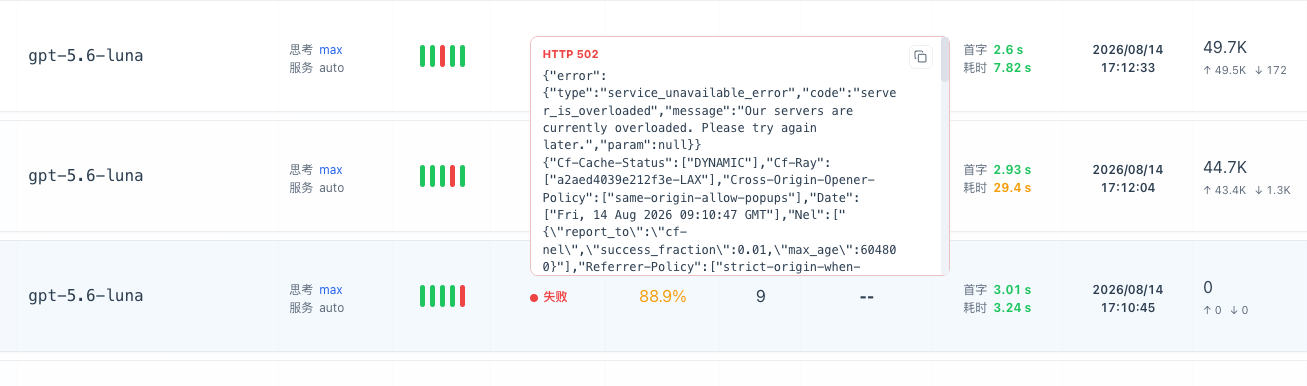Viewport: 1307px width, 386px height.
Task: Click the red status bar in the 17:10:45 row
Action: pos(463,296)
